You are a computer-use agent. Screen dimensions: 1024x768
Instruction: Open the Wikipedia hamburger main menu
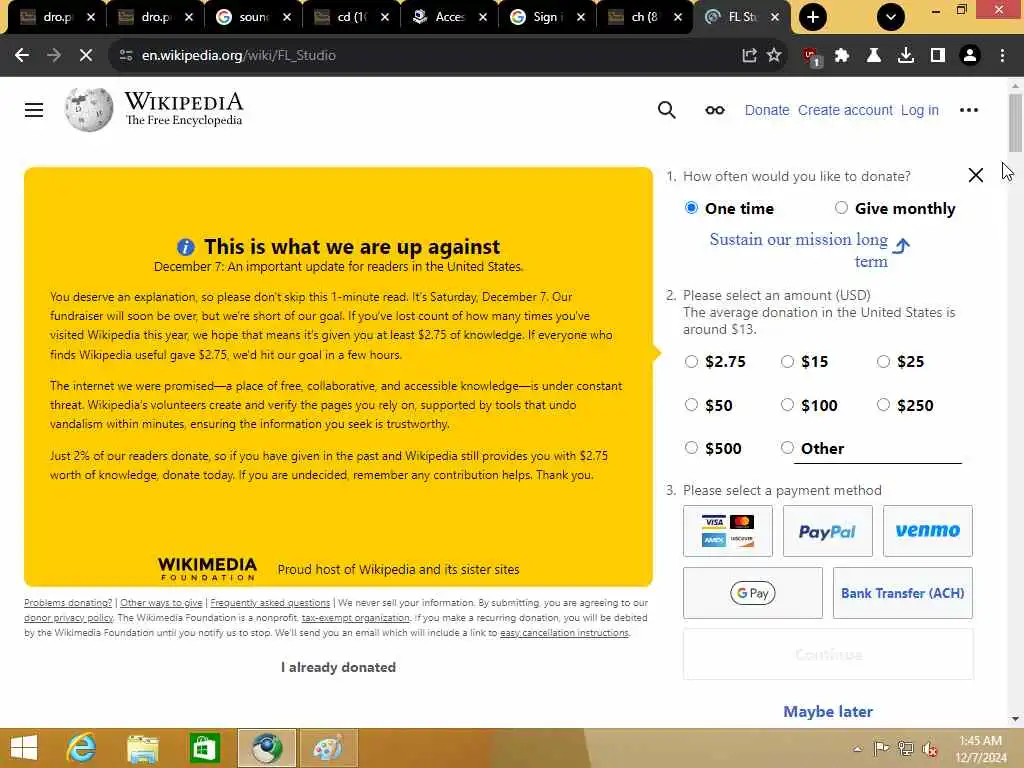pyautogui.click(x=34, y=110)
